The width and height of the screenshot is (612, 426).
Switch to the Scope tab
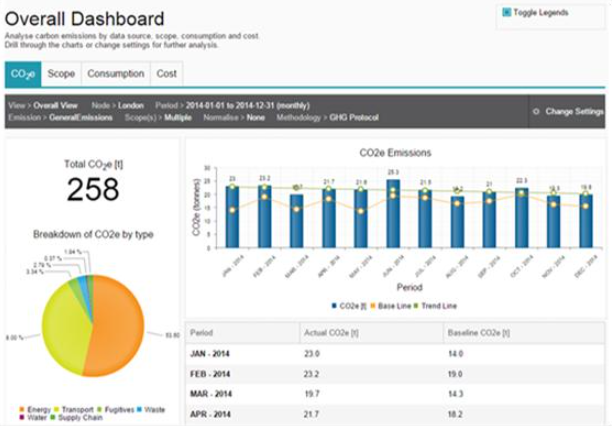coord(61,73)
